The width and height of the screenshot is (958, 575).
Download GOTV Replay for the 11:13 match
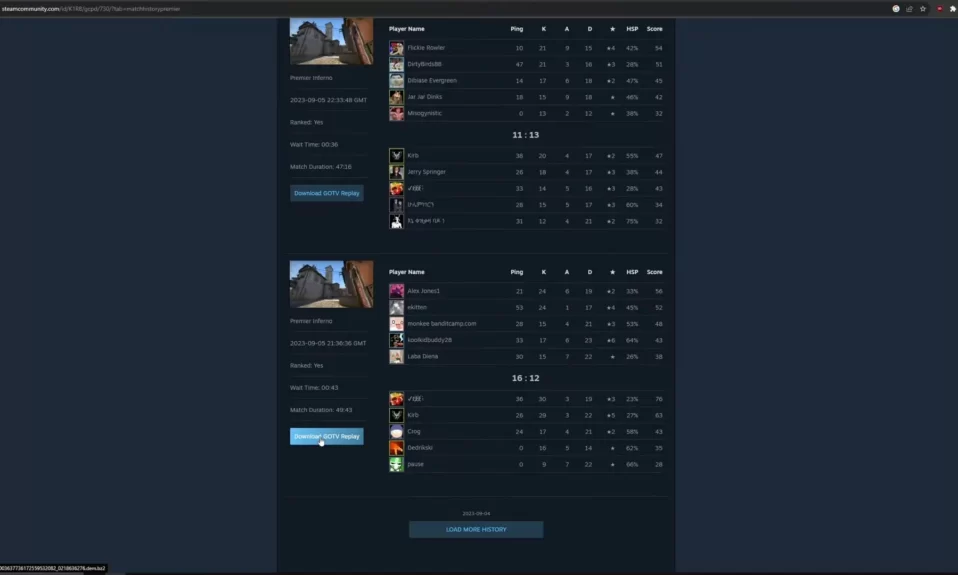tap(327, 193)
